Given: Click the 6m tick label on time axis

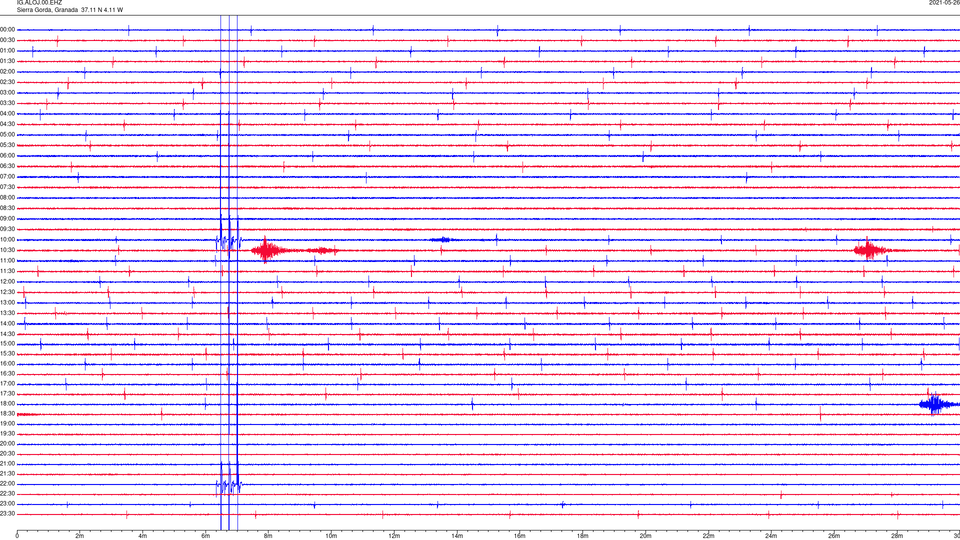Looking at the screenshot, I should tap(205, 536).
